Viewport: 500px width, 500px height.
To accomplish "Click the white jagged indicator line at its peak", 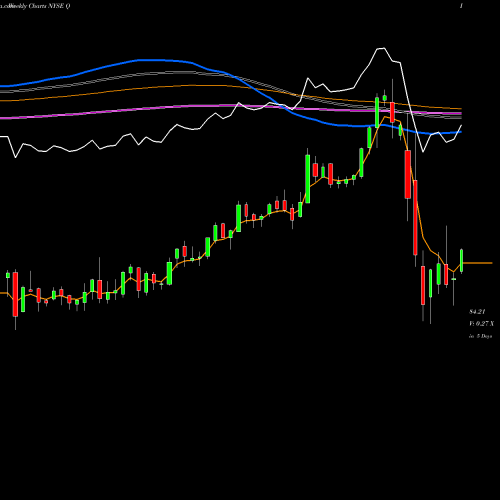I will tap(381, 49).
